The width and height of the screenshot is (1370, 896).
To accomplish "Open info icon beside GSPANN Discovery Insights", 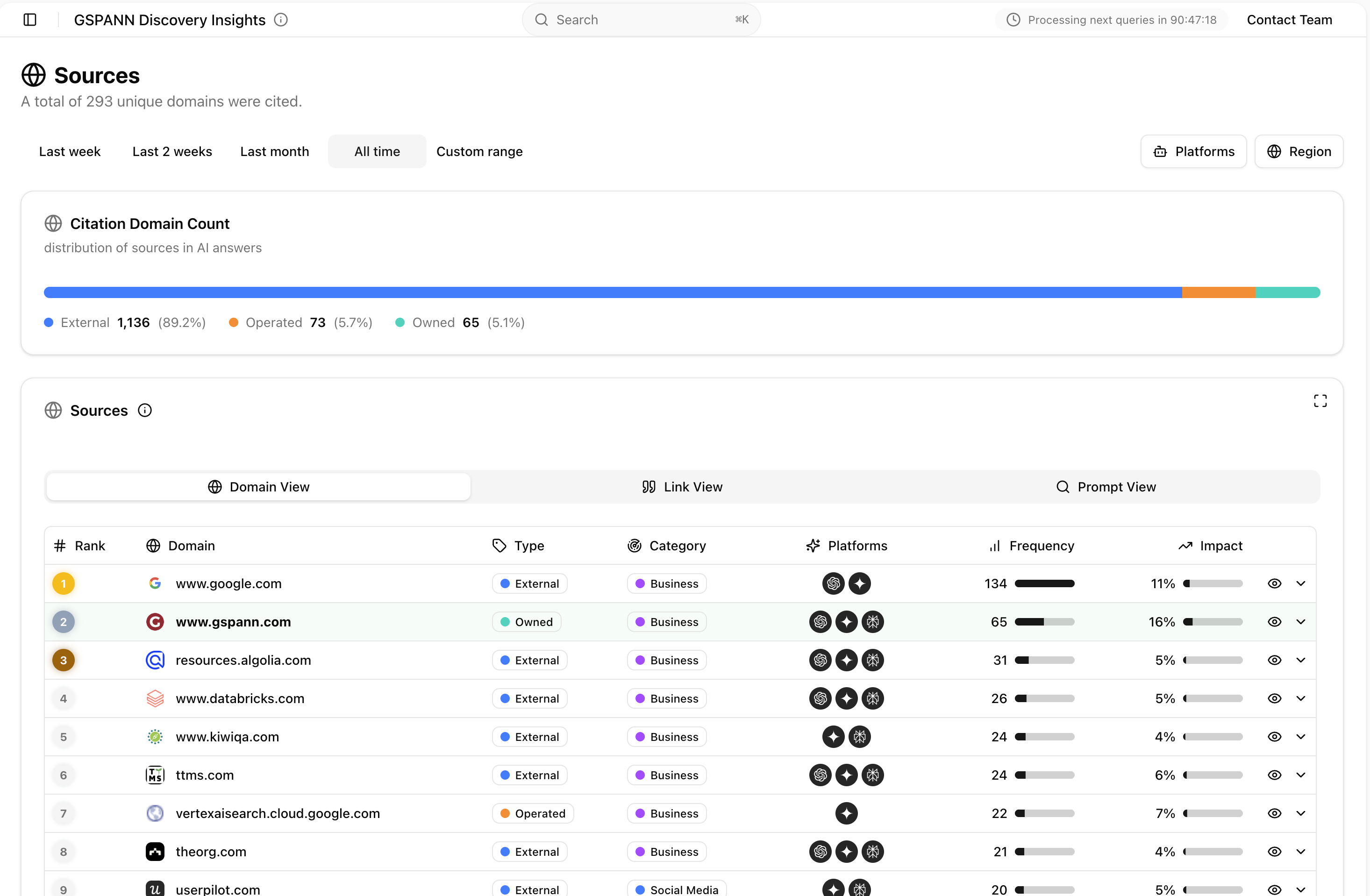I will point(281,20).
